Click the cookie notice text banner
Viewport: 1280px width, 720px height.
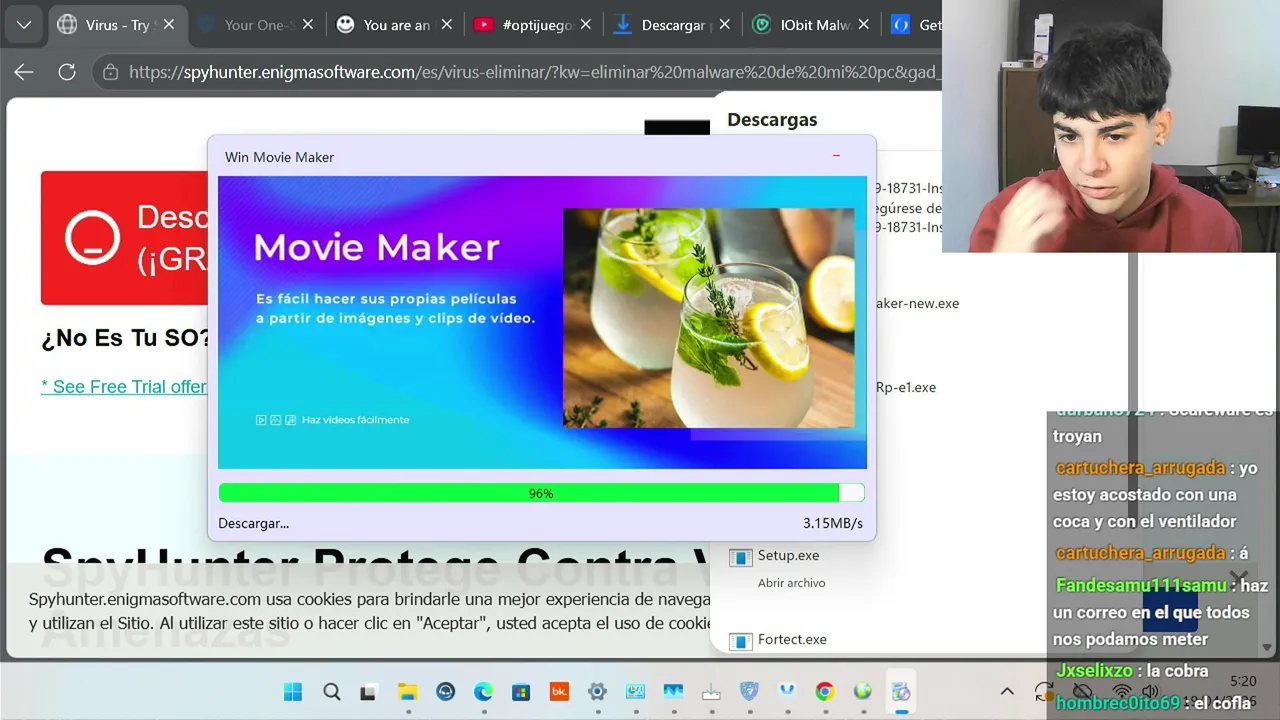click(369, 611)
